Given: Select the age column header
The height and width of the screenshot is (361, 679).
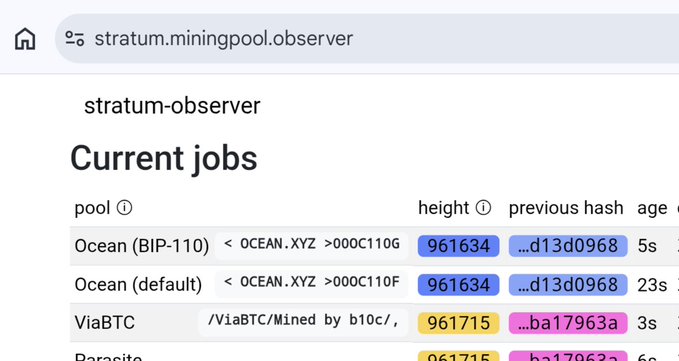Looking at the screenshot, I should (x=652, y=209).
